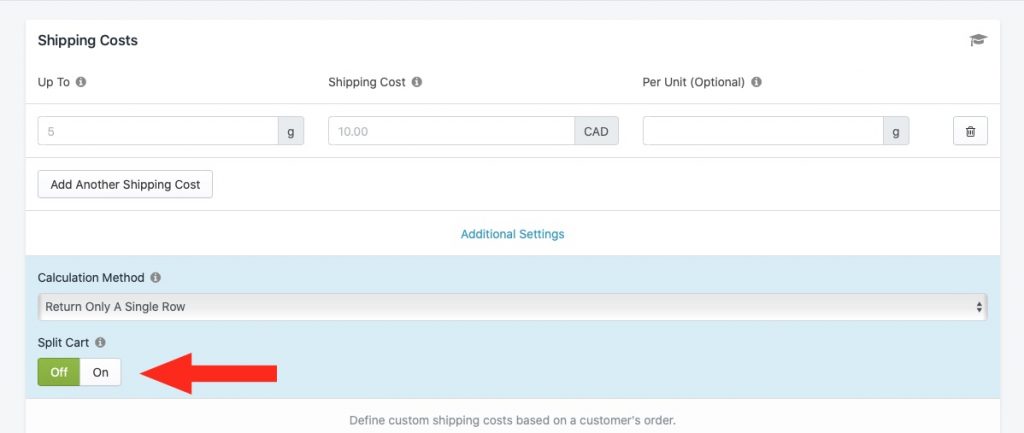Click the Shipping Cost amount field
Screen dimensions: 1024x433
tap(451, 131)
